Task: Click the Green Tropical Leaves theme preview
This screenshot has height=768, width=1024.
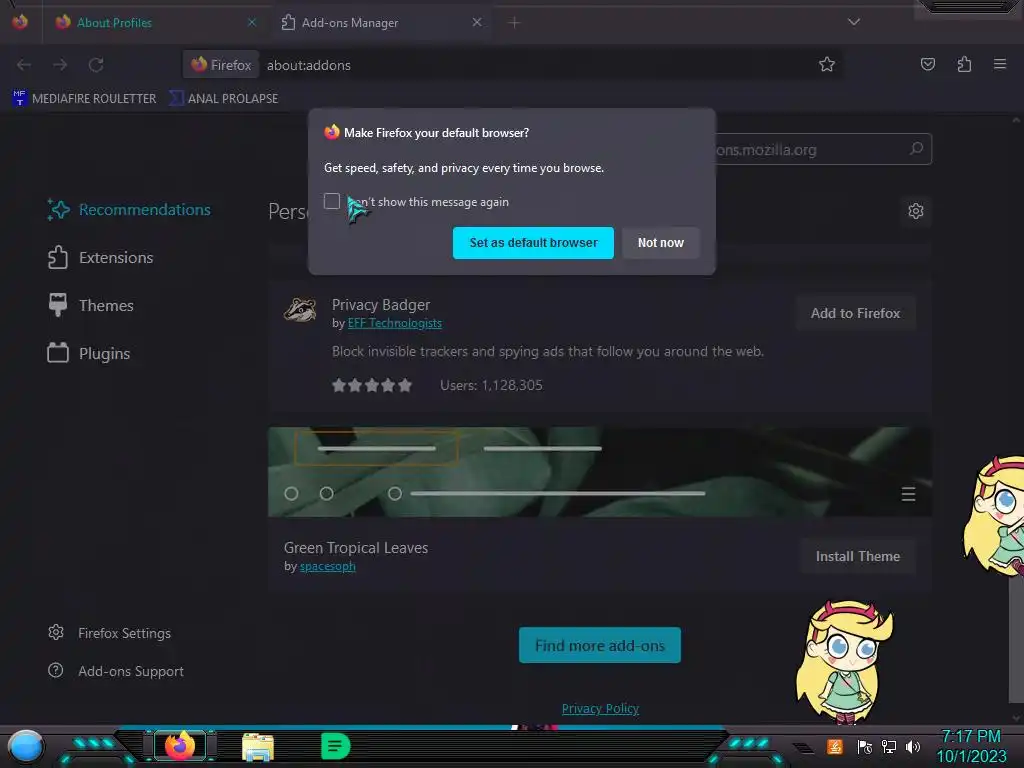Action: pyautogui.click(x=600, y=472)
